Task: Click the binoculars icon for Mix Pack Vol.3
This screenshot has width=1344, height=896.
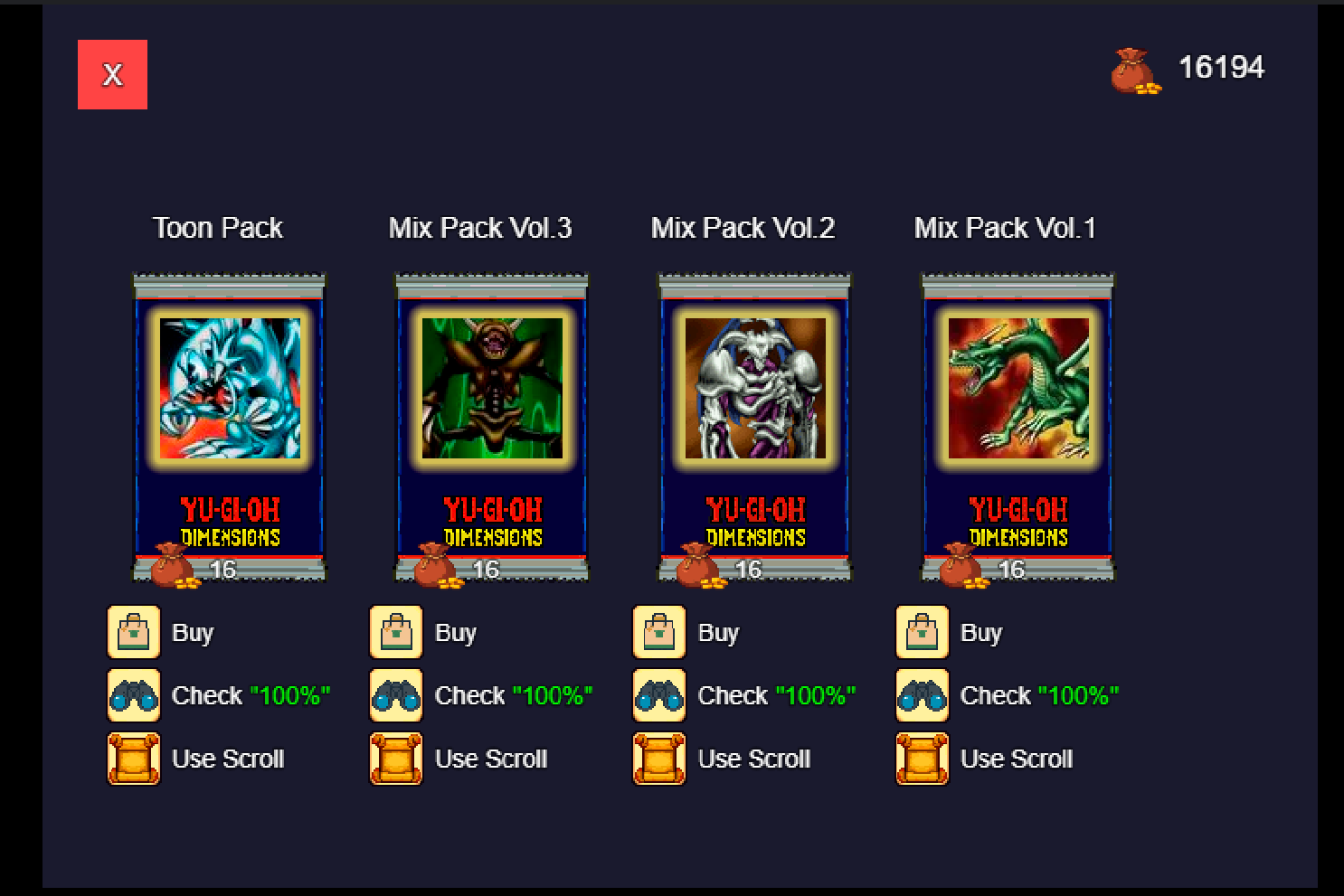Action: point(396,695)
